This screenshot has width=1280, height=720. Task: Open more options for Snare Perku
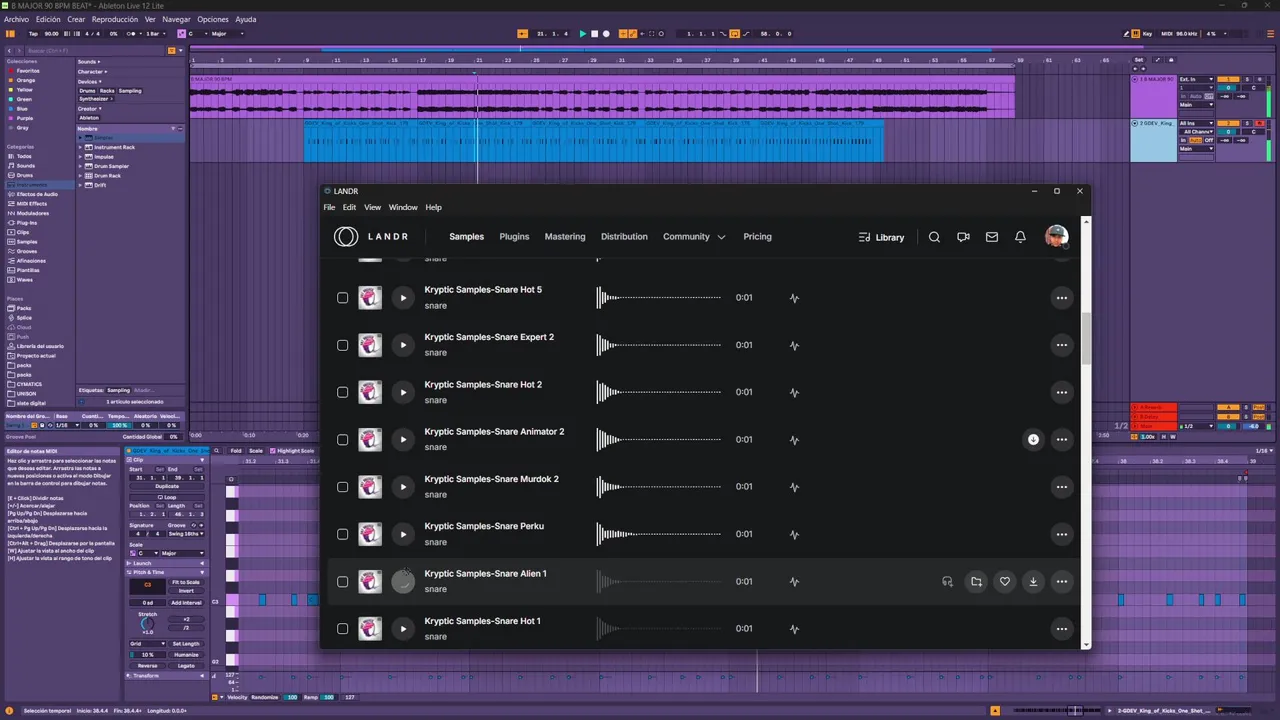pyautogui.click(x=1062, y=534)
